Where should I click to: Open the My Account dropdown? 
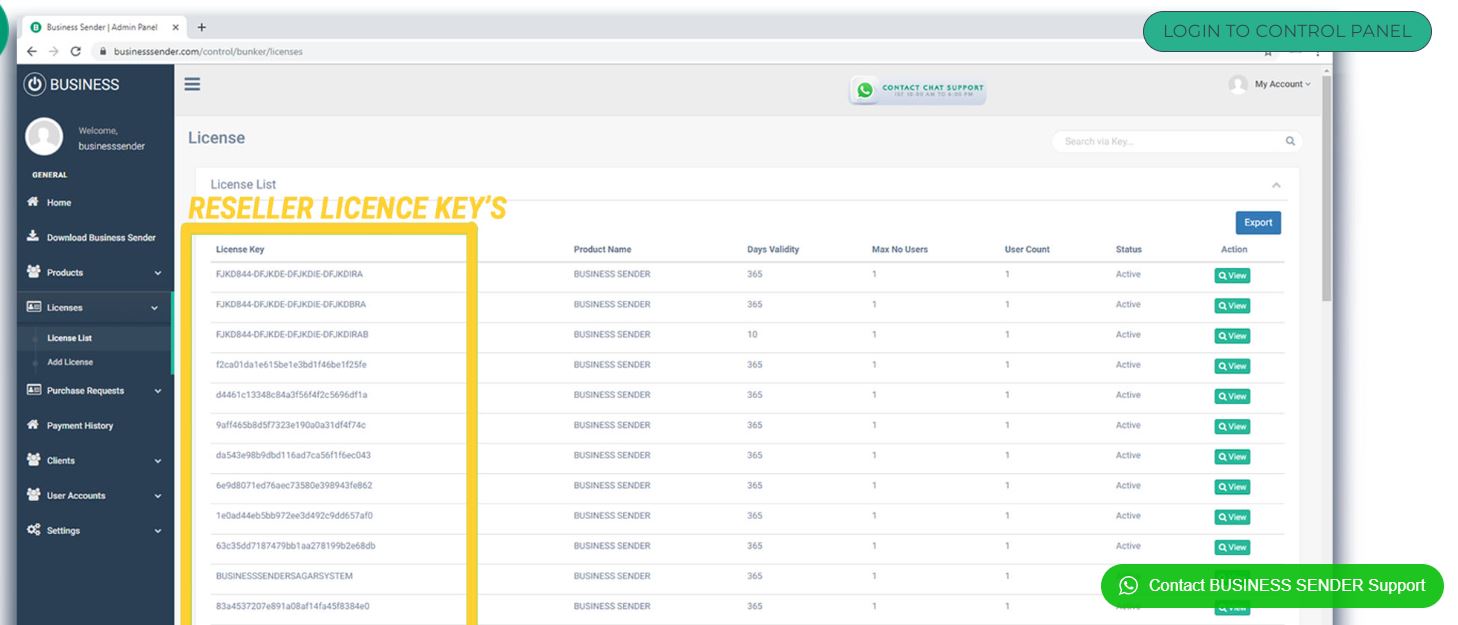(1282, 84)
